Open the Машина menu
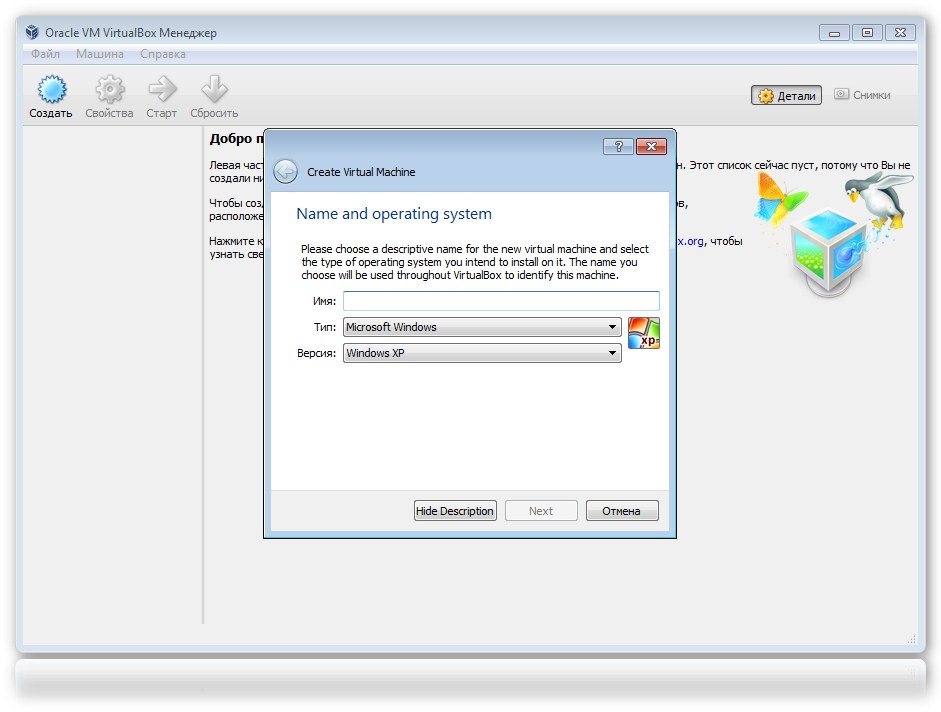The image size is (941, 712). (x=100, y=54)
